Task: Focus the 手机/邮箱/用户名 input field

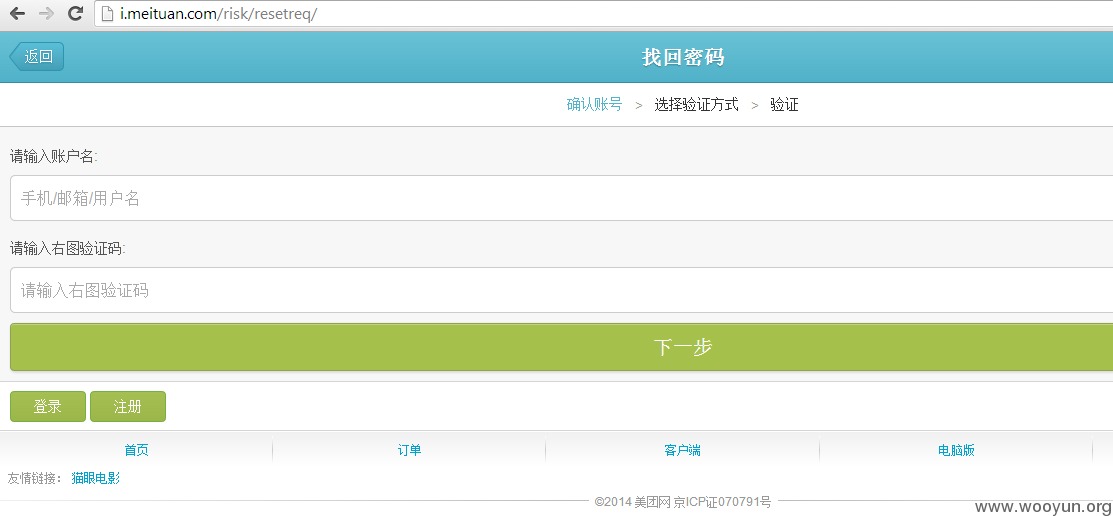Action: pyautogui.click(x=561, y=198)
